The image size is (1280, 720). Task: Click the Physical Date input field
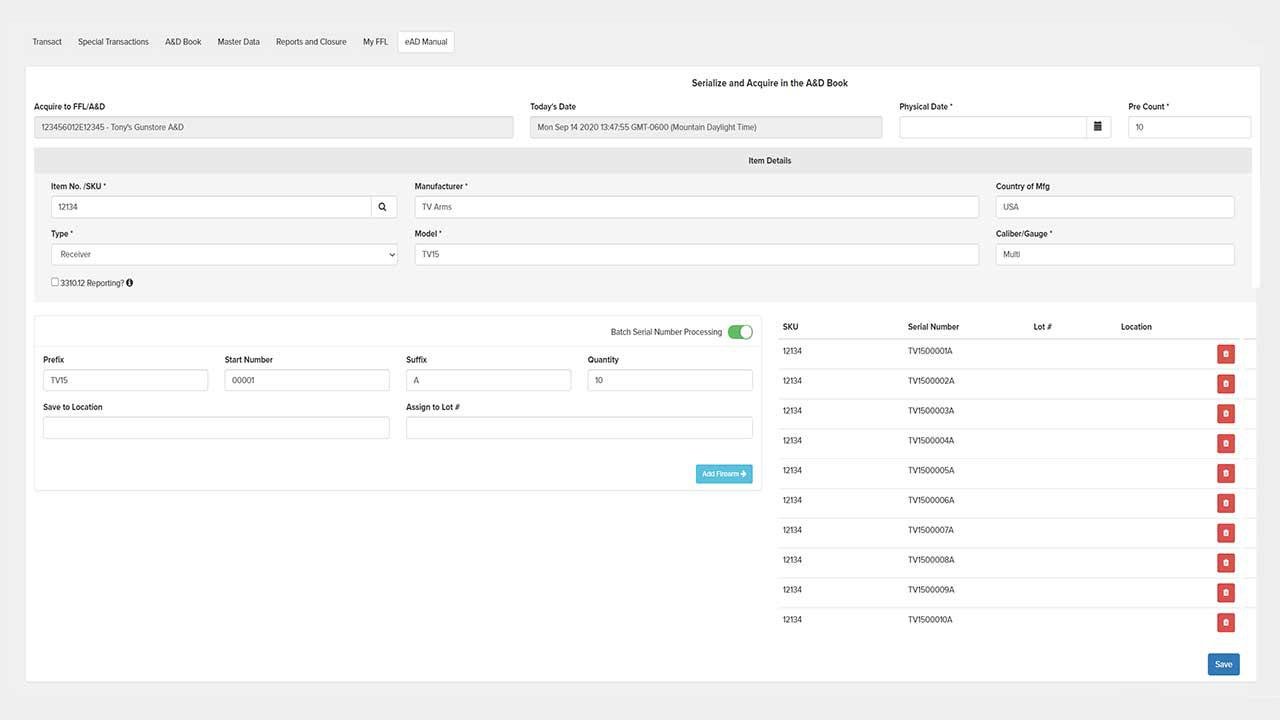993,127
